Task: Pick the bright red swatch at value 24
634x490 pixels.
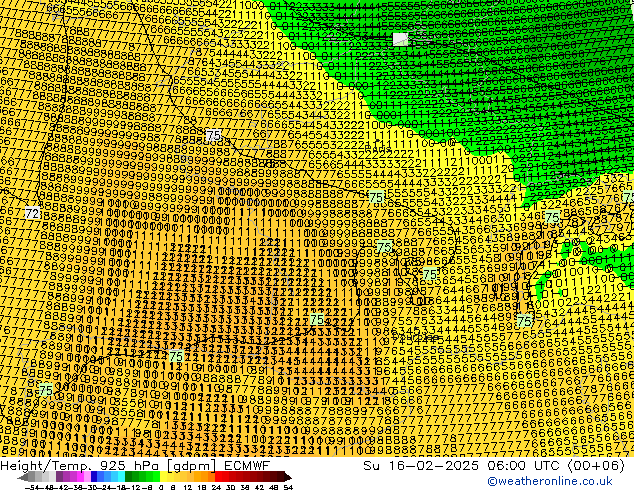Action: (218, 477)
